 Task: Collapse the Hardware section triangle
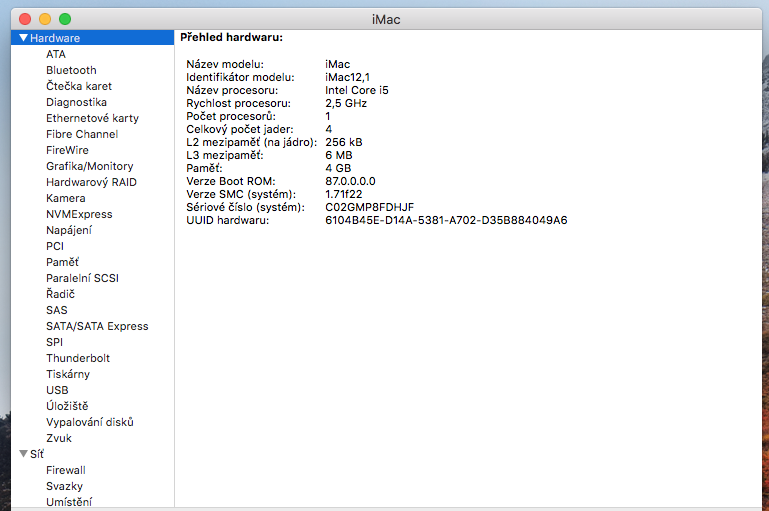point(24,38)
